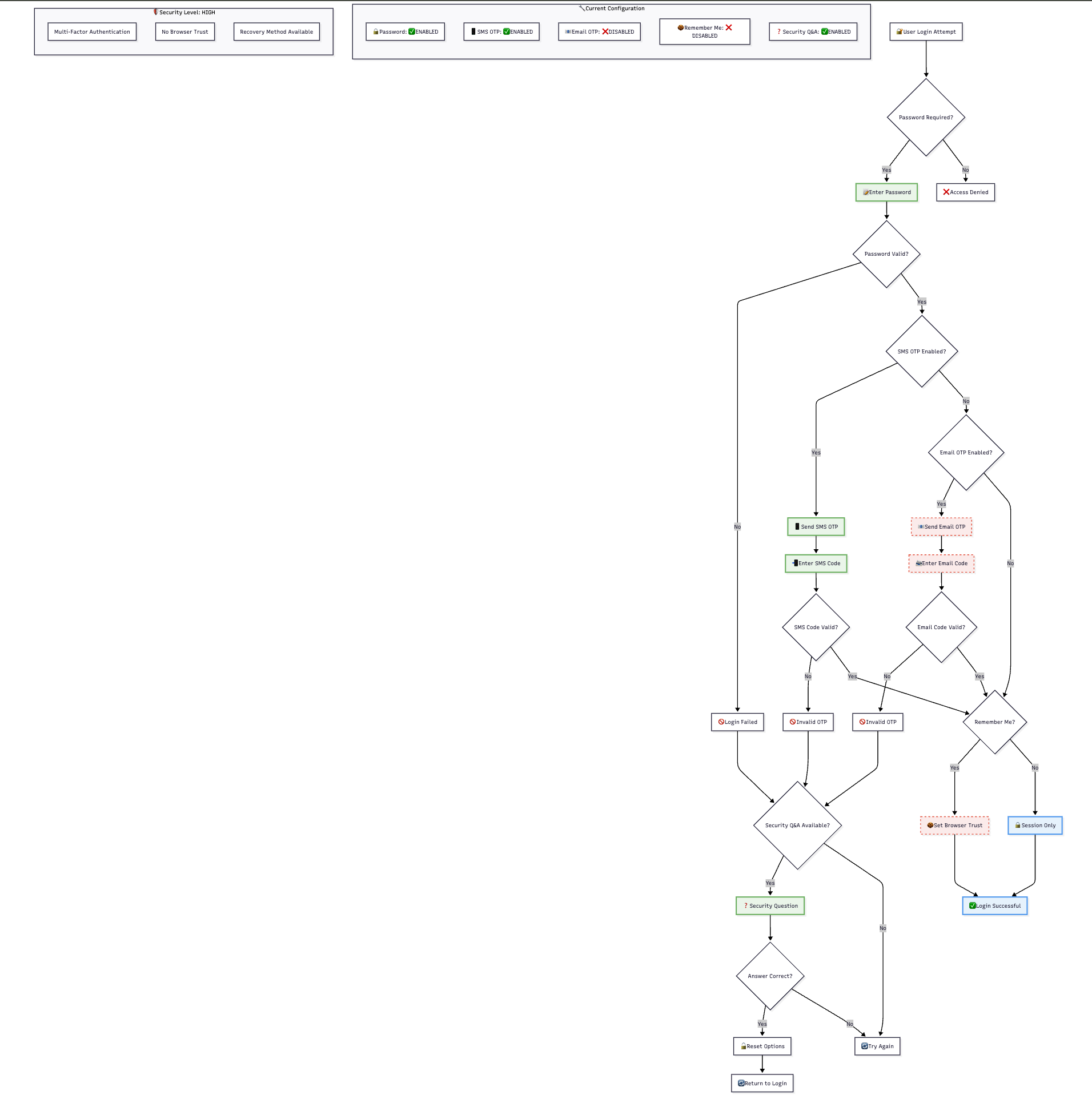Click the Current Configuration group title
Image resolution: width=1092 pixels, height=1095 pixels.
click(x=615, y=8)
